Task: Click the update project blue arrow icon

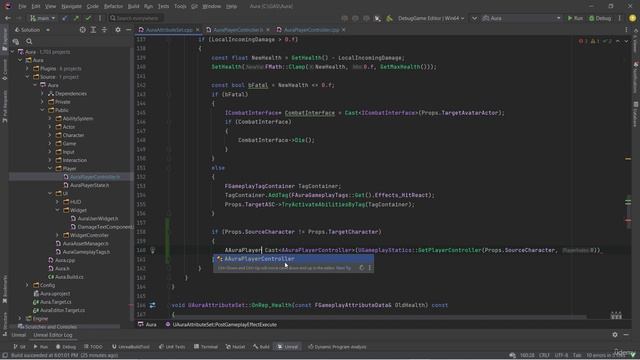Action: tap(64, 18)
